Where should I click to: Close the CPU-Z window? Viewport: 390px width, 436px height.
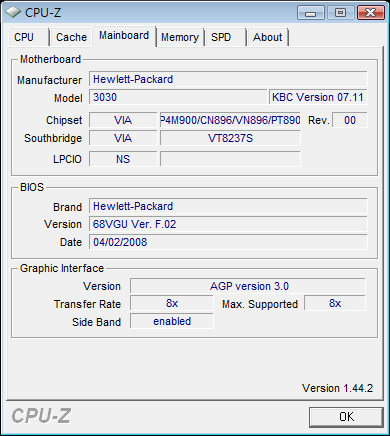[x=370, y=13]
